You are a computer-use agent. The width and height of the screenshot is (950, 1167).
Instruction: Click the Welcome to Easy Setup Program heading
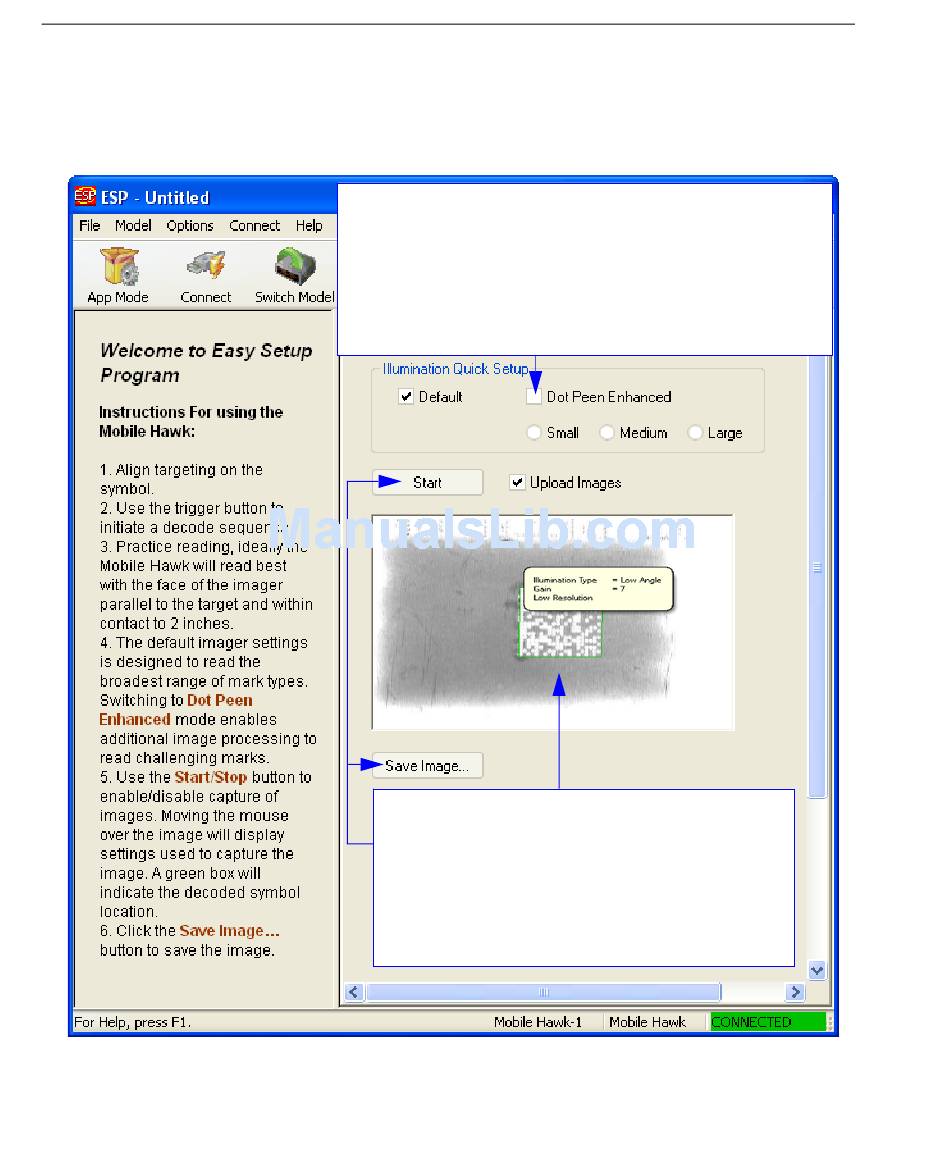[206, 362]
